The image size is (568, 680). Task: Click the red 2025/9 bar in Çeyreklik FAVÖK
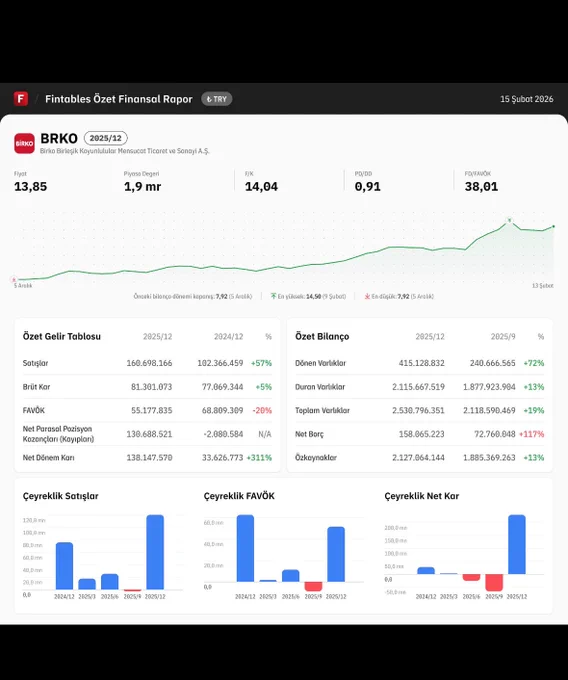click(313, 586)
